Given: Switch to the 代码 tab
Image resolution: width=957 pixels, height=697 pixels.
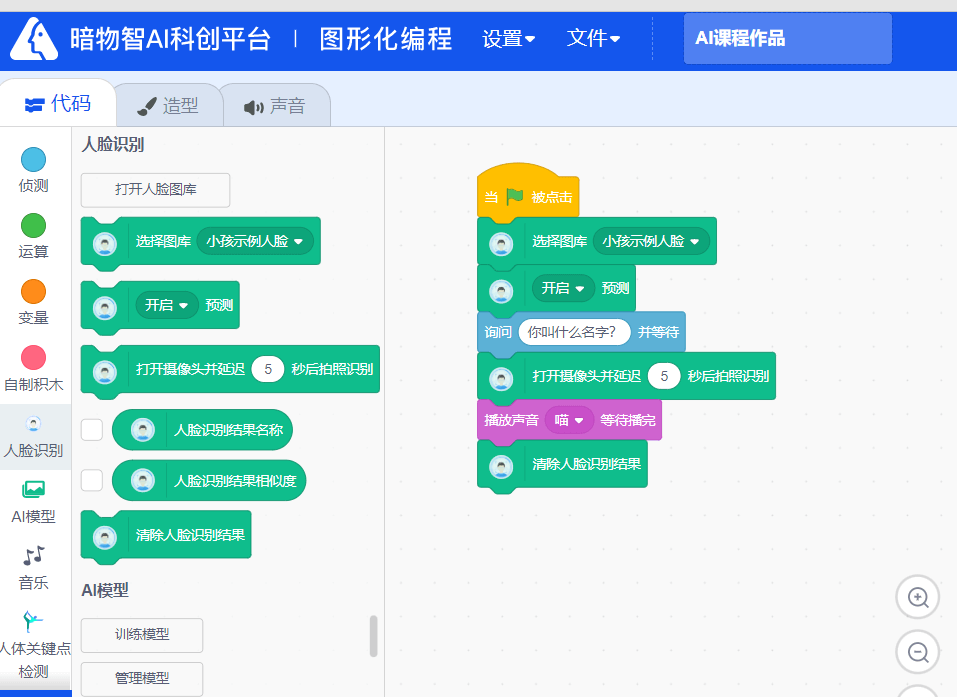Looking at the screenshot, I should coord(58,103).
